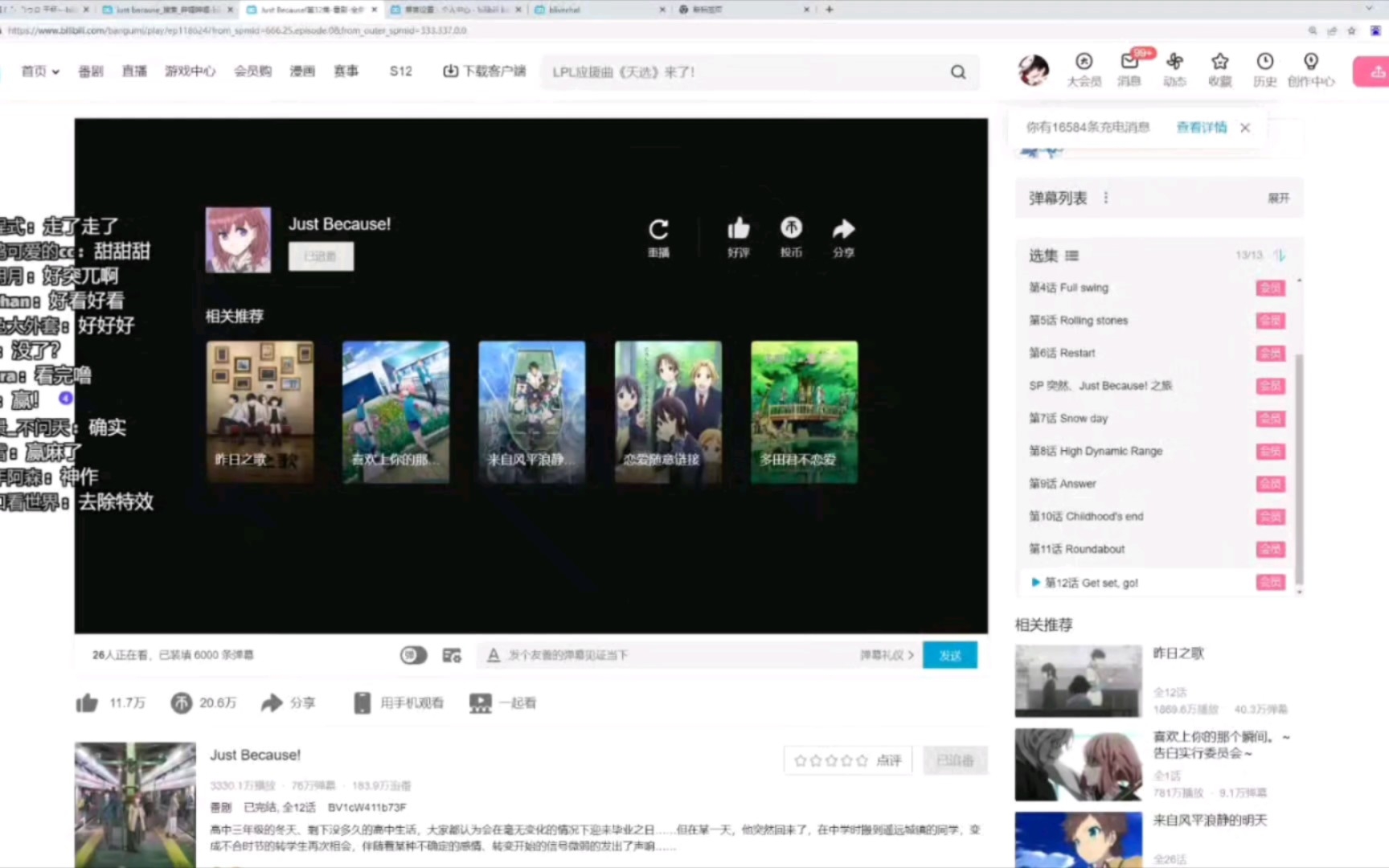Click the pink upload button
Screen dimensions: 1389x868
(x=1371, y=72)
